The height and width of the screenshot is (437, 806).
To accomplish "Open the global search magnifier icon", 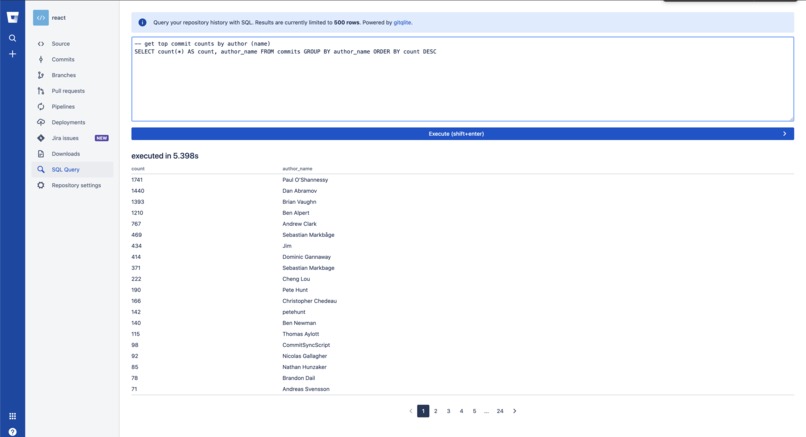I will (x=12, y=38).
